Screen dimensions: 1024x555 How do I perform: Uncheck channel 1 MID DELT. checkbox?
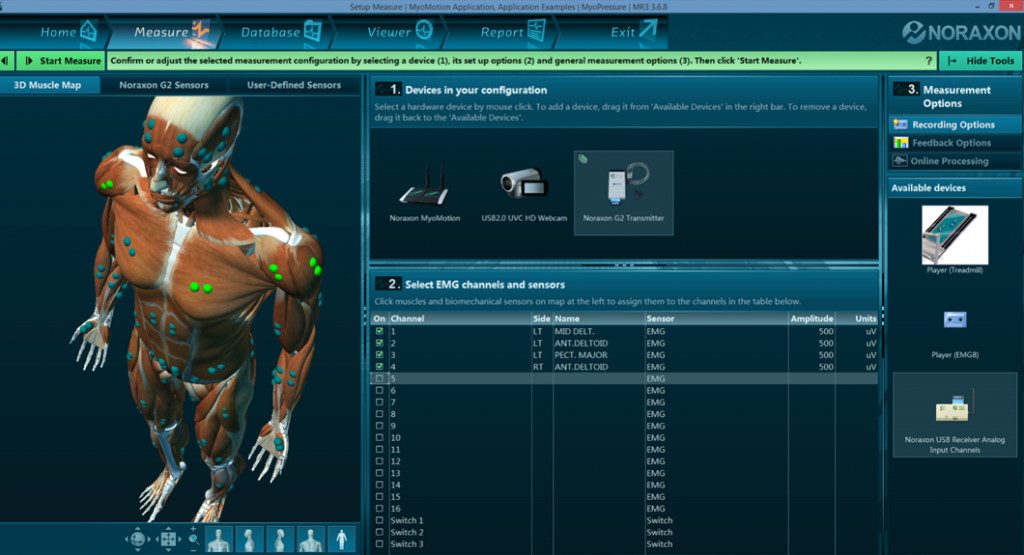point(379,331)
